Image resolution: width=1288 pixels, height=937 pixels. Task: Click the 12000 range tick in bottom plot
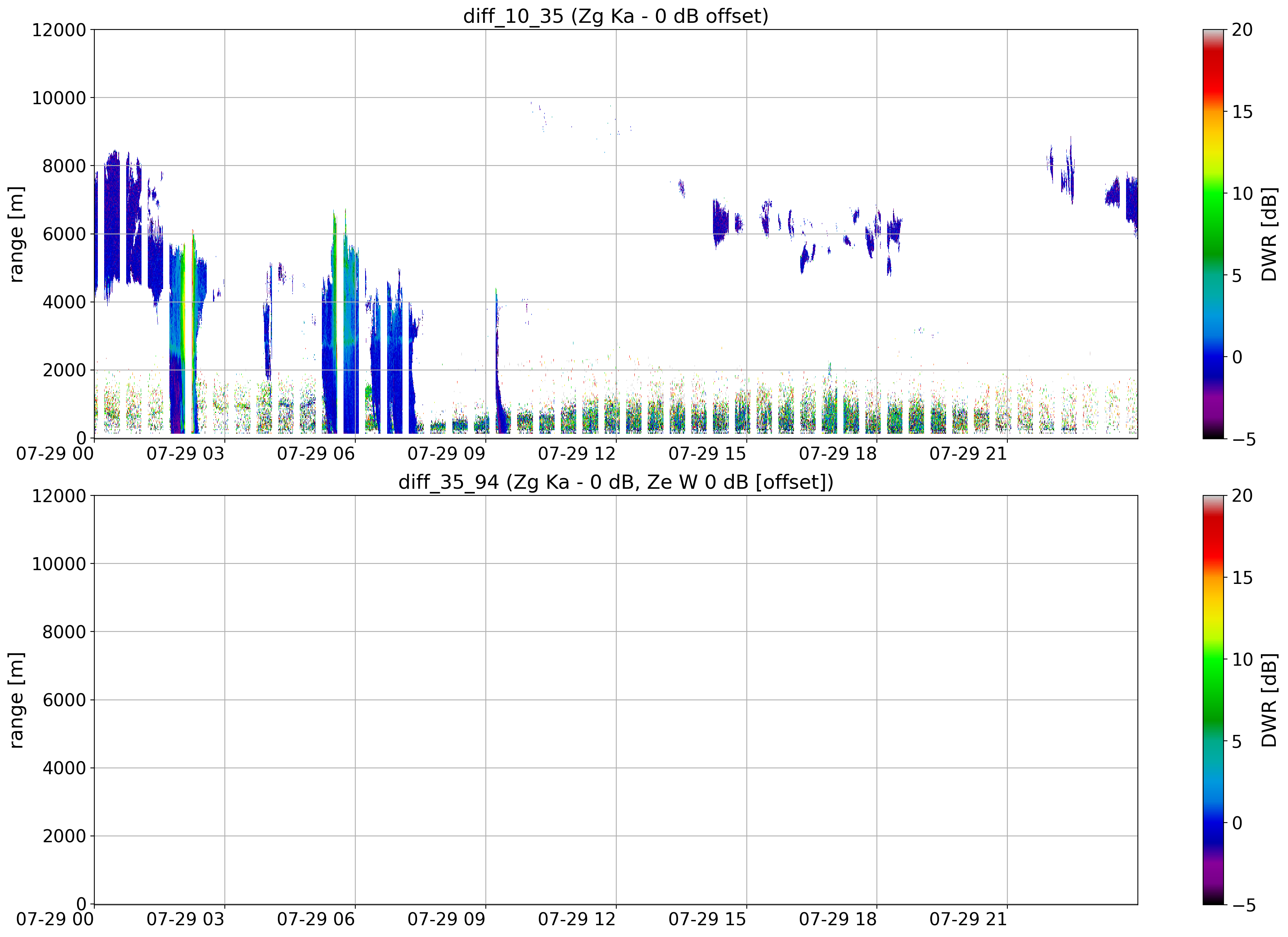click(59, 495)
